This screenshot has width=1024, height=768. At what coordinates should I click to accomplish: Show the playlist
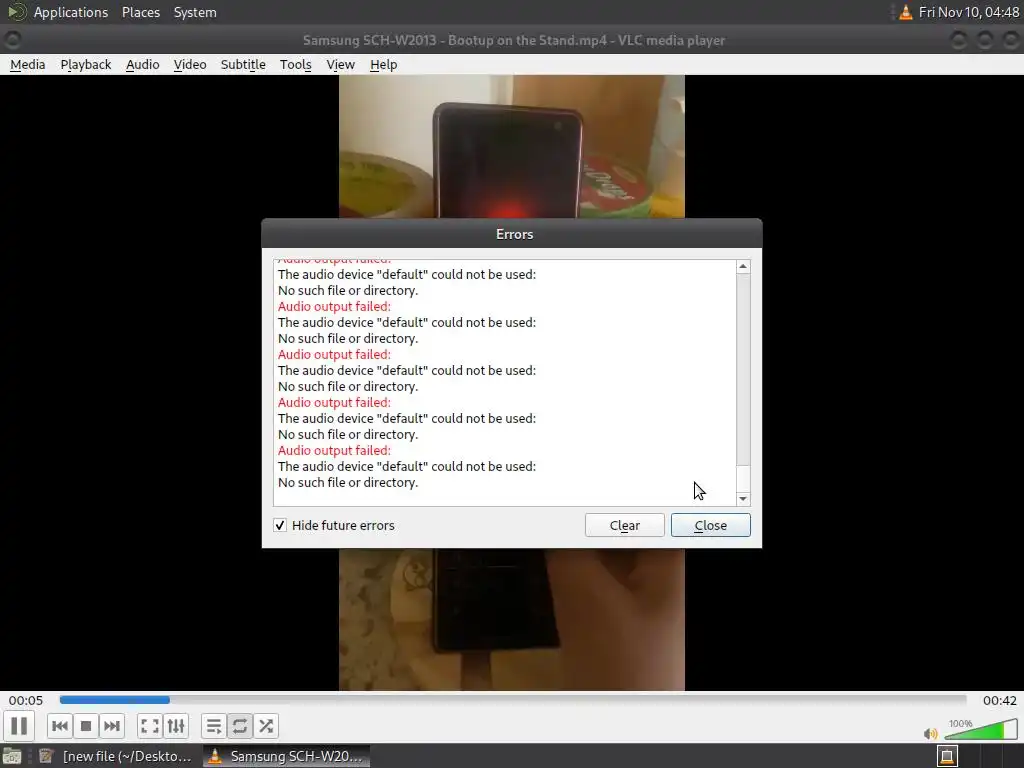[x=214, y=726]
